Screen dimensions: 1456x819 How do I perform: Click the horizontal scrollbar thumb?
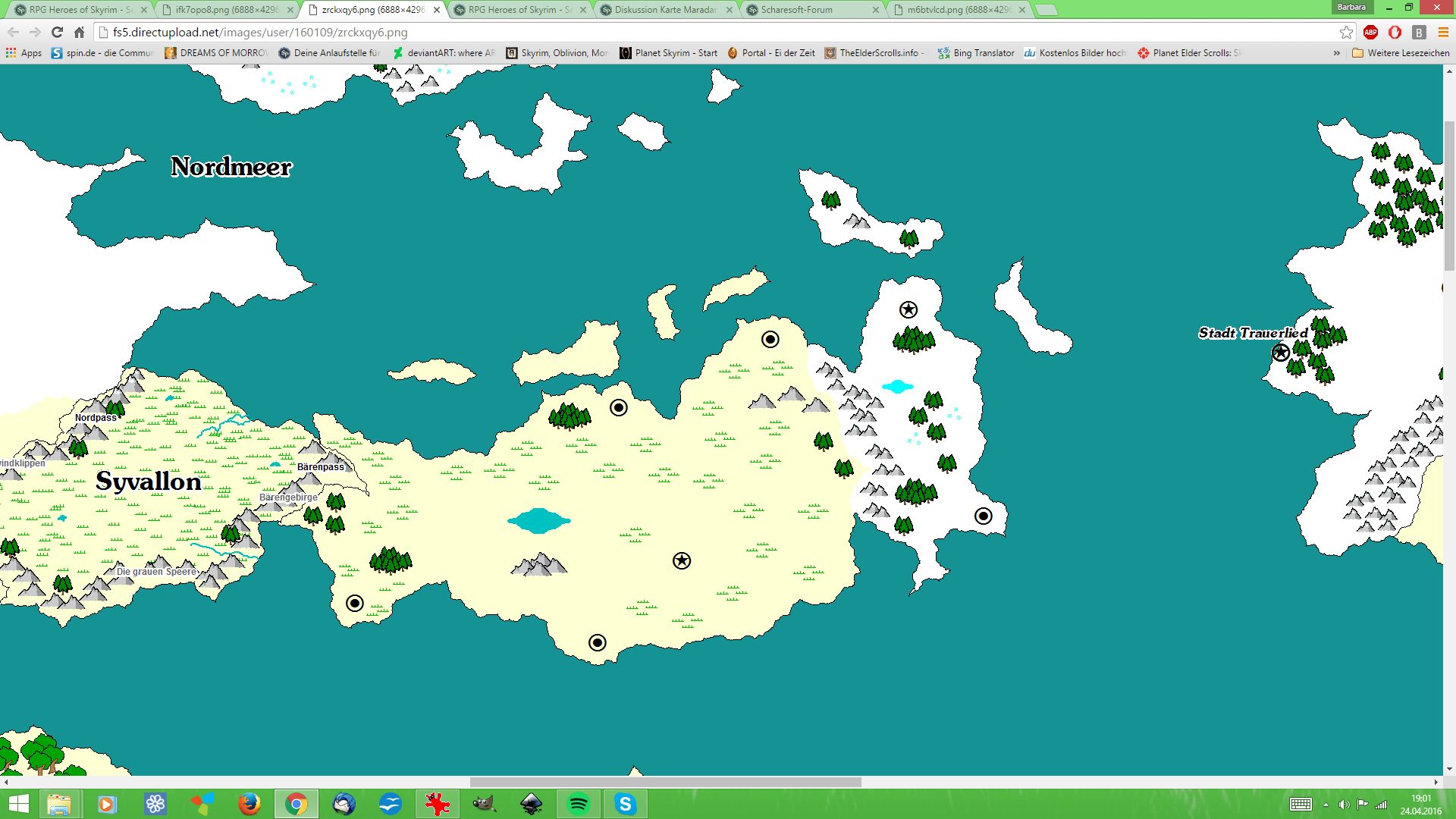pos(665,782)
